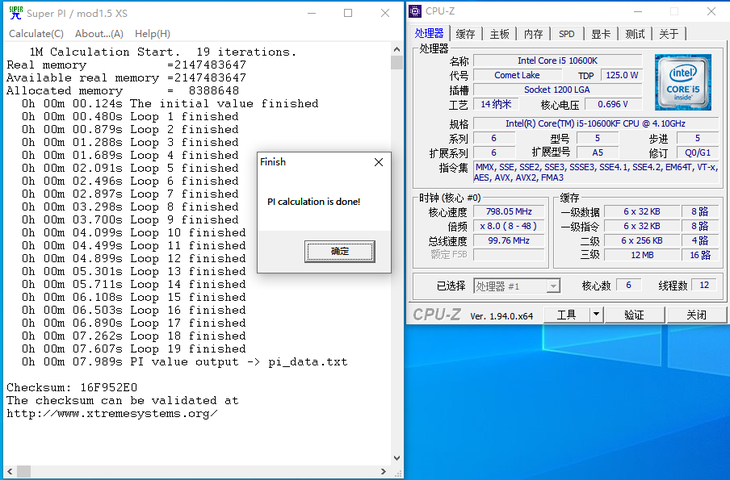
Task: Click the thread count value 12
Action: [x=704, y=285]
